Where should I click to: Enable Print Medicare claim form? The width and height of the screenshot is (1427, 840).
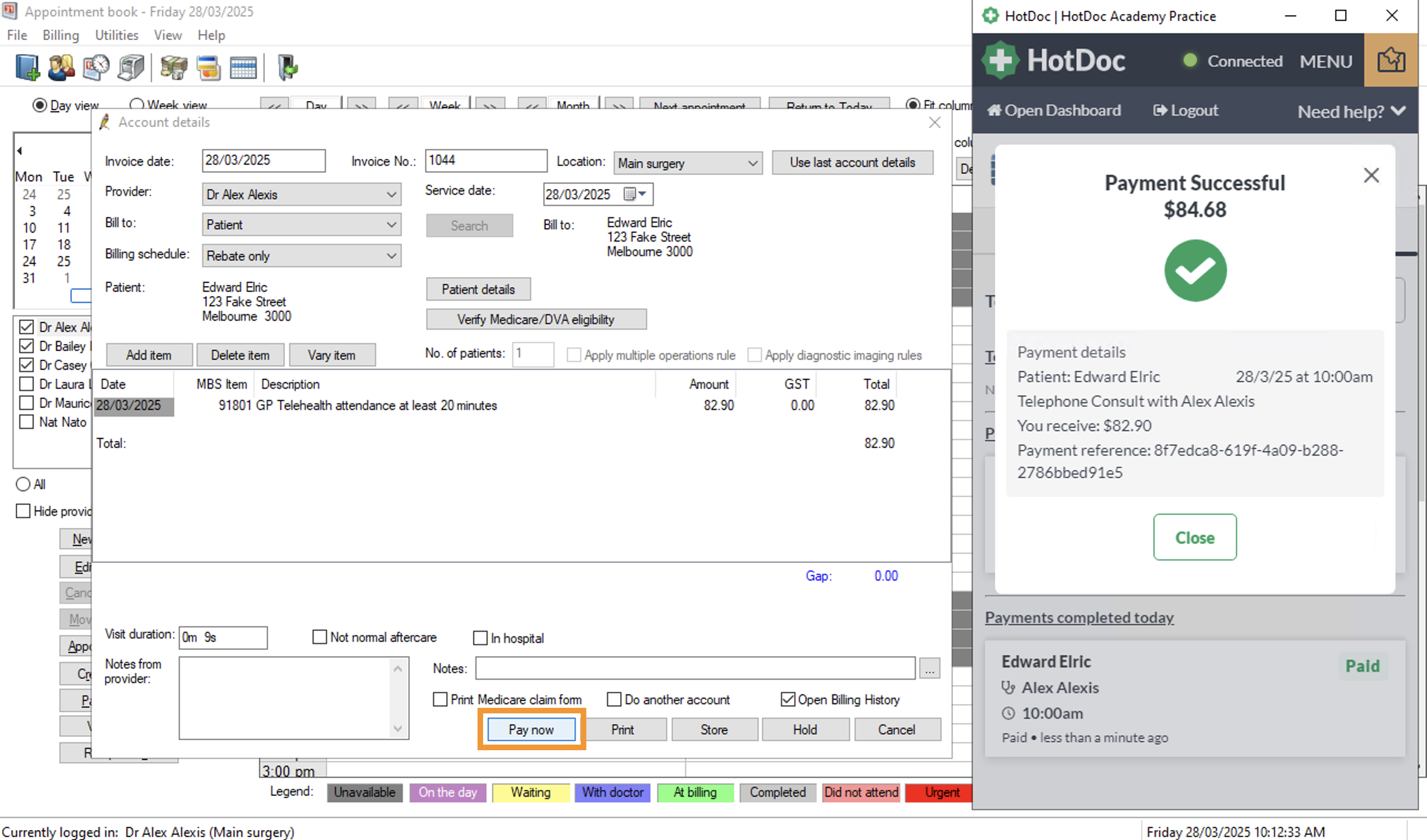point(440,699)
